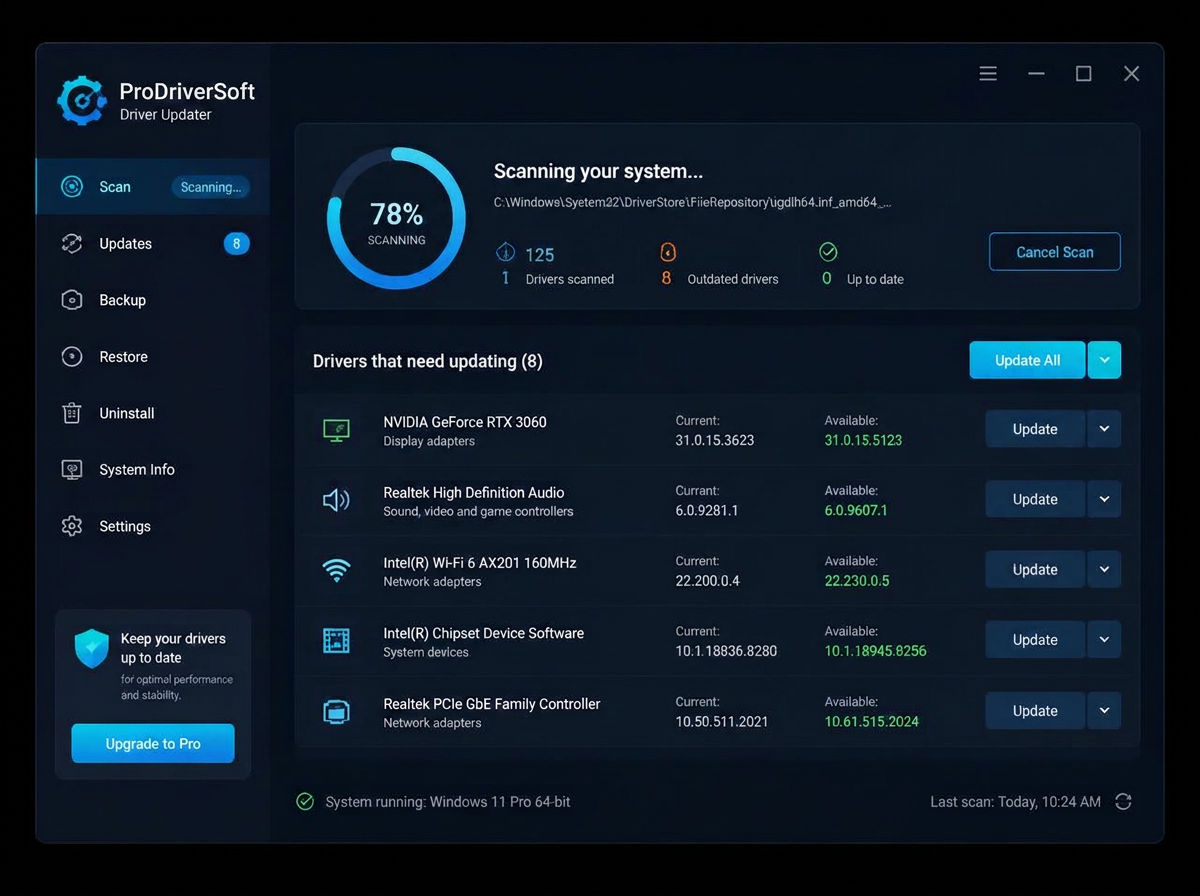
Task: Update the Realtek High Definition Audio driver
Action: coord(1035,499)
